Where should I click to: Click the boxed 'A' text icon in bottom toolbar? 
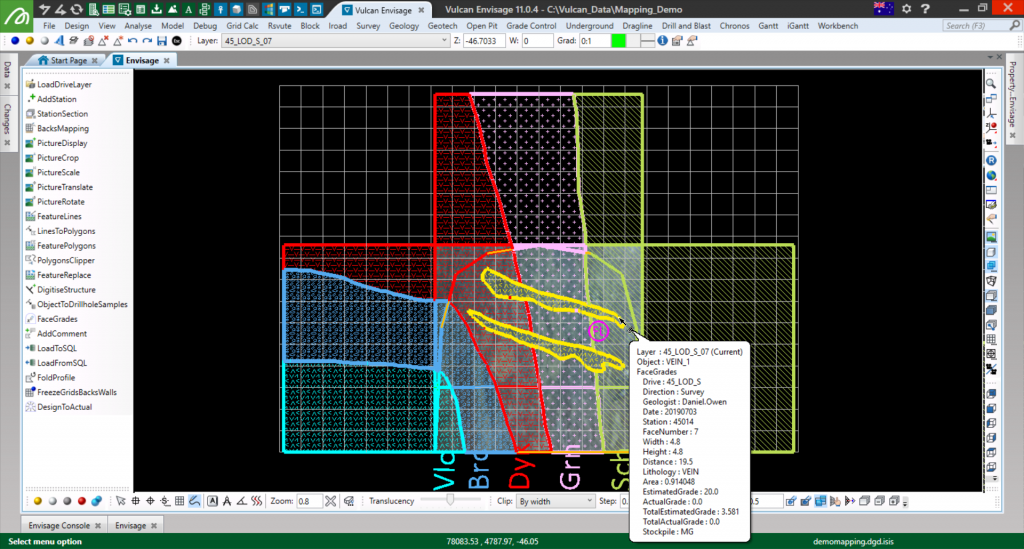point(212,501)
